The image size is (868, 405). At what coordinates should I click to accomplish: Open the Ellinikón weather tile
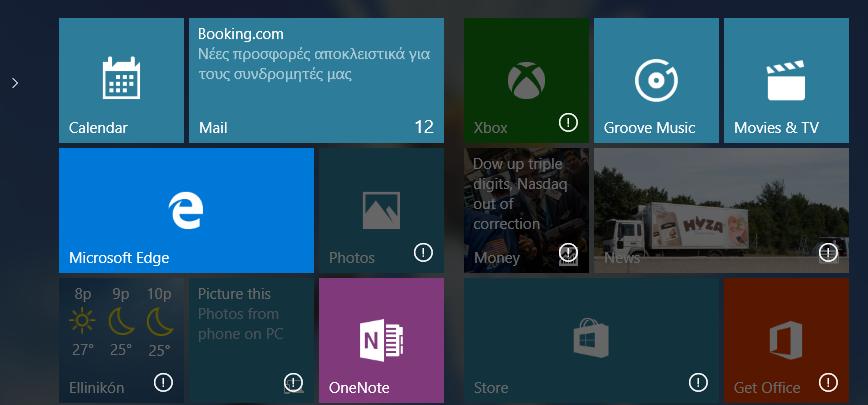click(121, 340)
